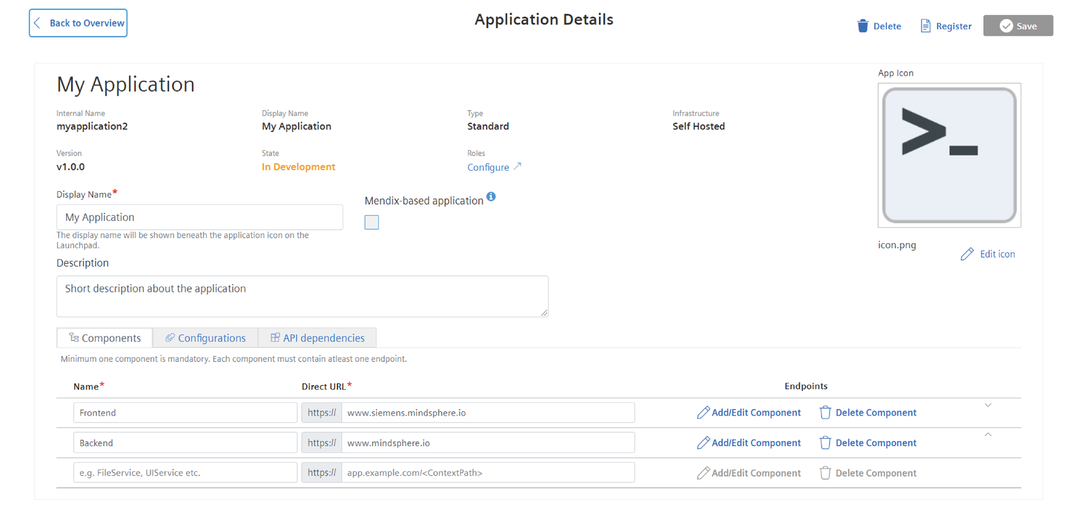This screenshot has height=509, width=1077.
Task: Click the trash icon in the Frontend row
Action: click(x=826, y=413)
